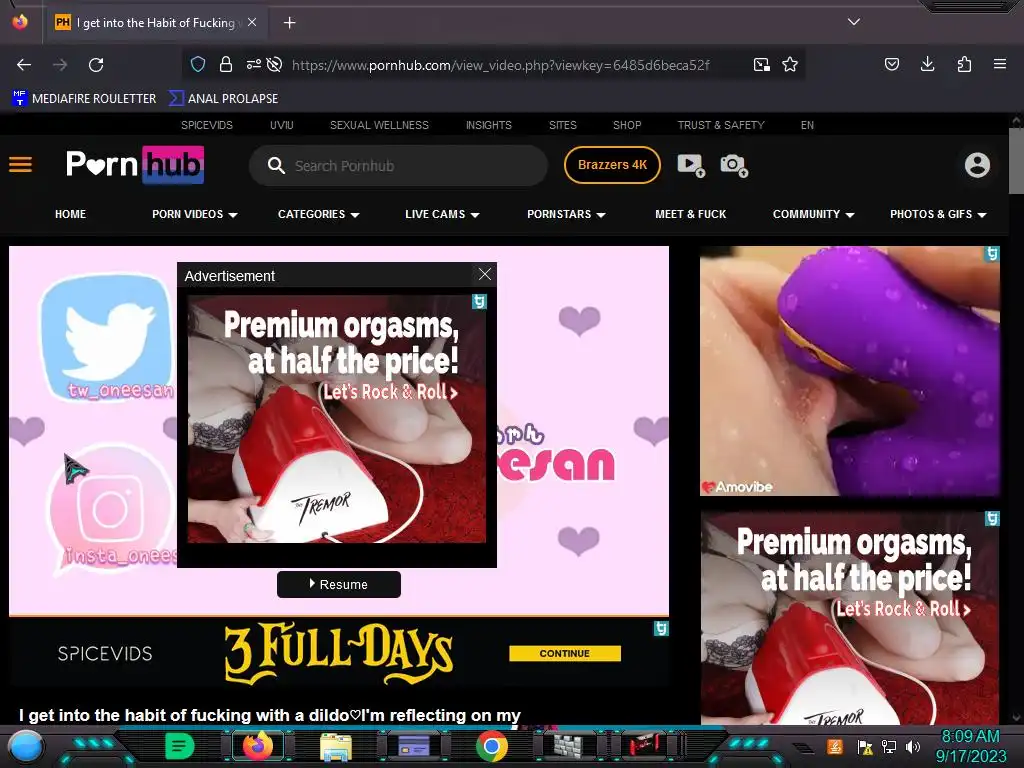The image size is (1024, 768).
Task: Click the yellow CONTINUE button
Action: (565, 653)
